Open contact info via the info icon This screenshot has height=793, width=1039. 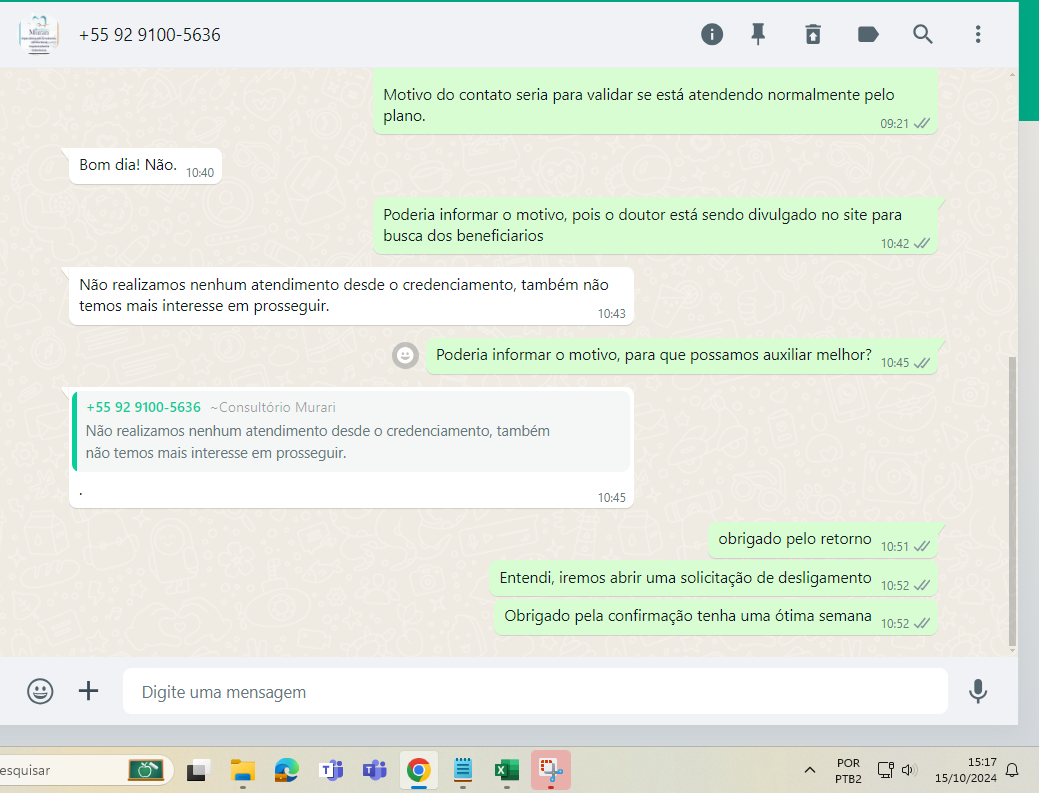click(x=712, y=34)
